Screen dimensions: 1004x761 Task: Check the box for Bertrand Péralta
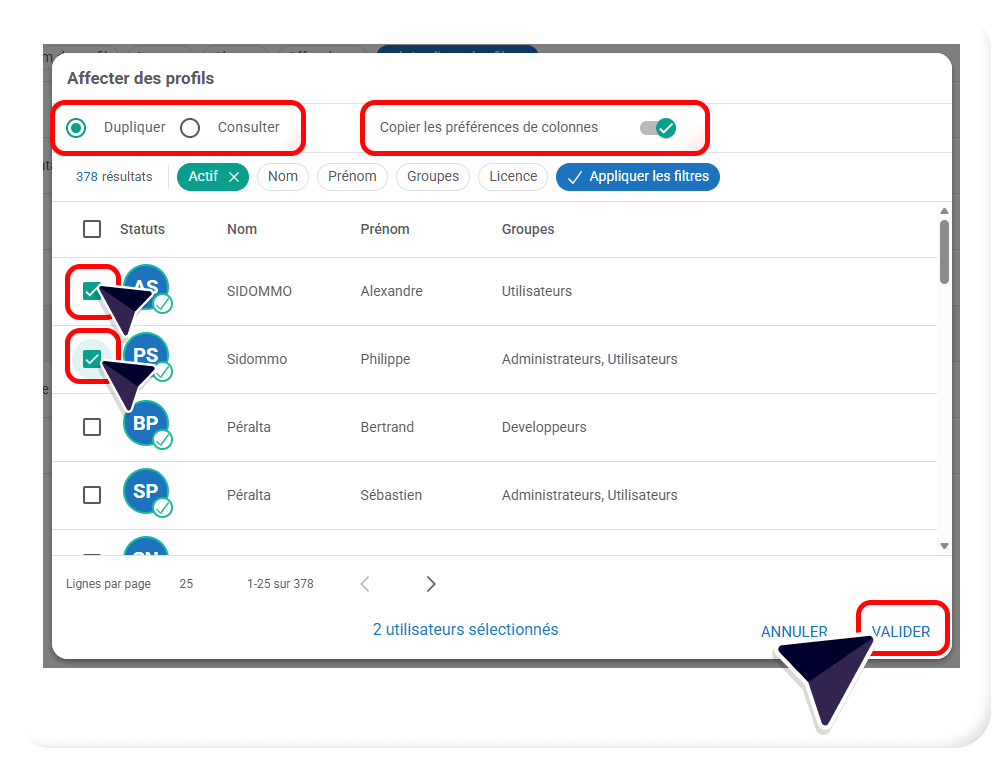tap(92, 427)
